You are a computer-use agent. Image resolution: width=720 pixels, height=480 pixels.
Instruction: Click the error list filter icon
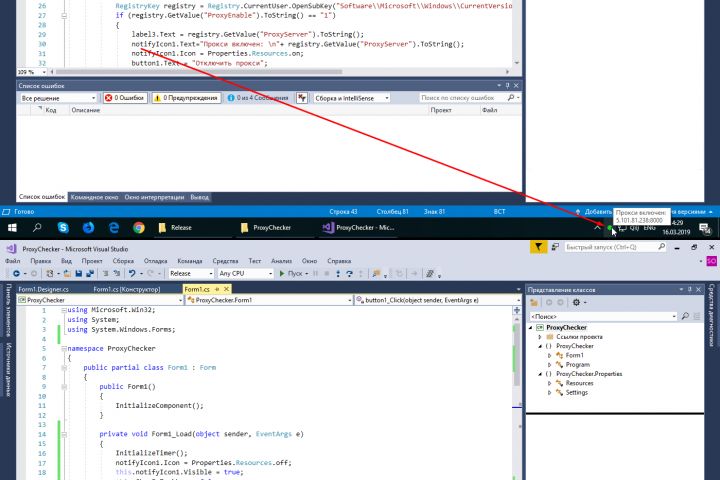click(302, 98)
